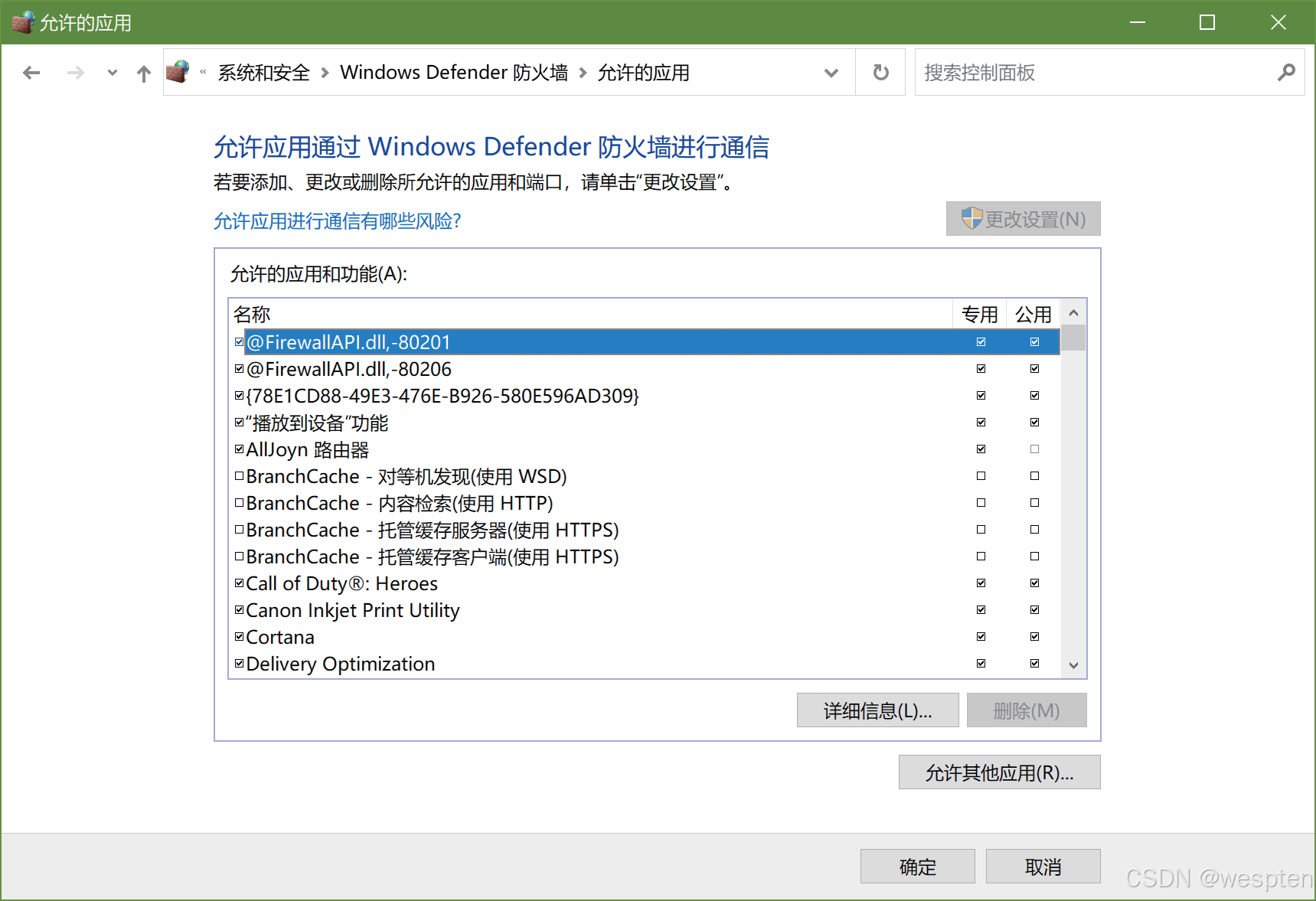
Task: Minimize the 允许的应用 window
Action: [1138, 22]
